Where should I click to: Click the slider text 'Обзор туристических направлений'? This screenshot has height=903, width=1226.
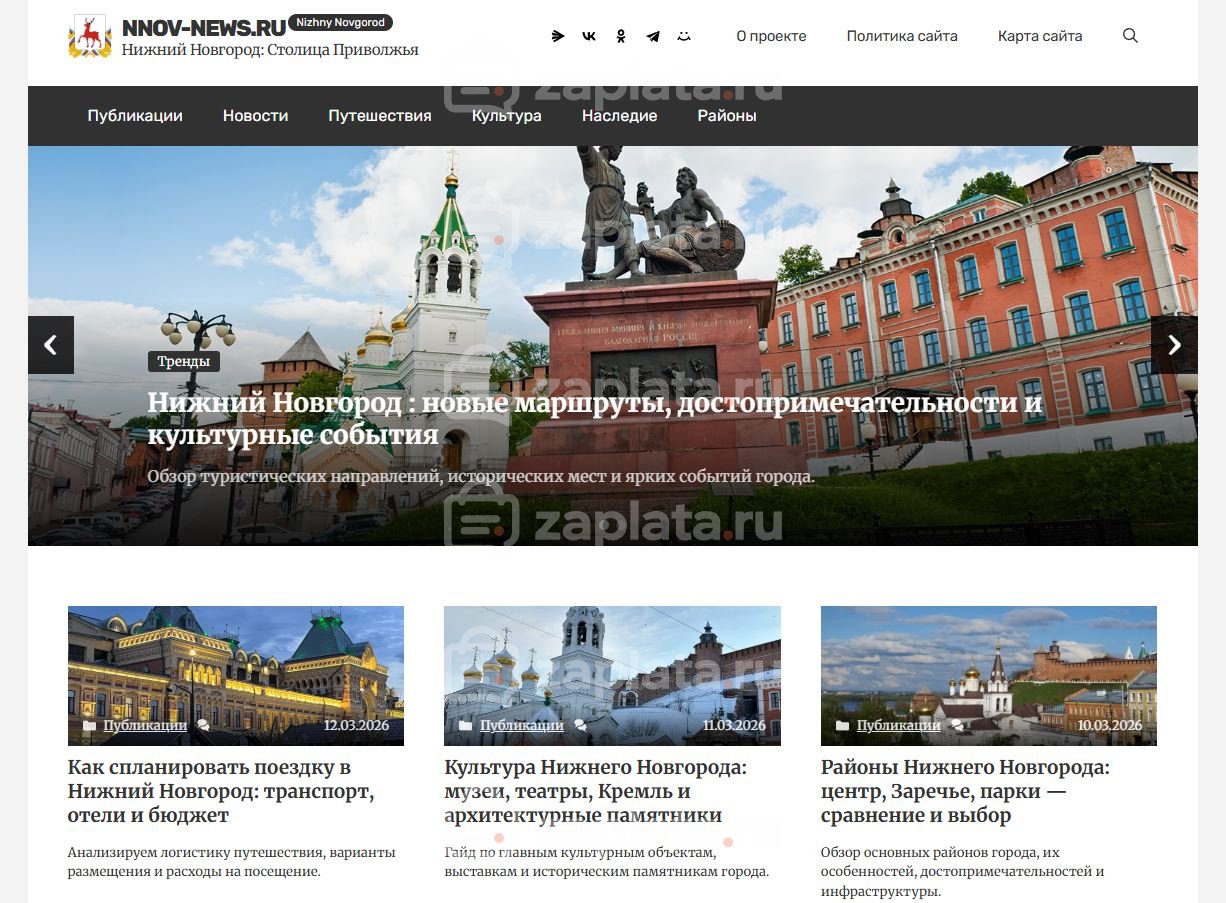pos(481,477)
